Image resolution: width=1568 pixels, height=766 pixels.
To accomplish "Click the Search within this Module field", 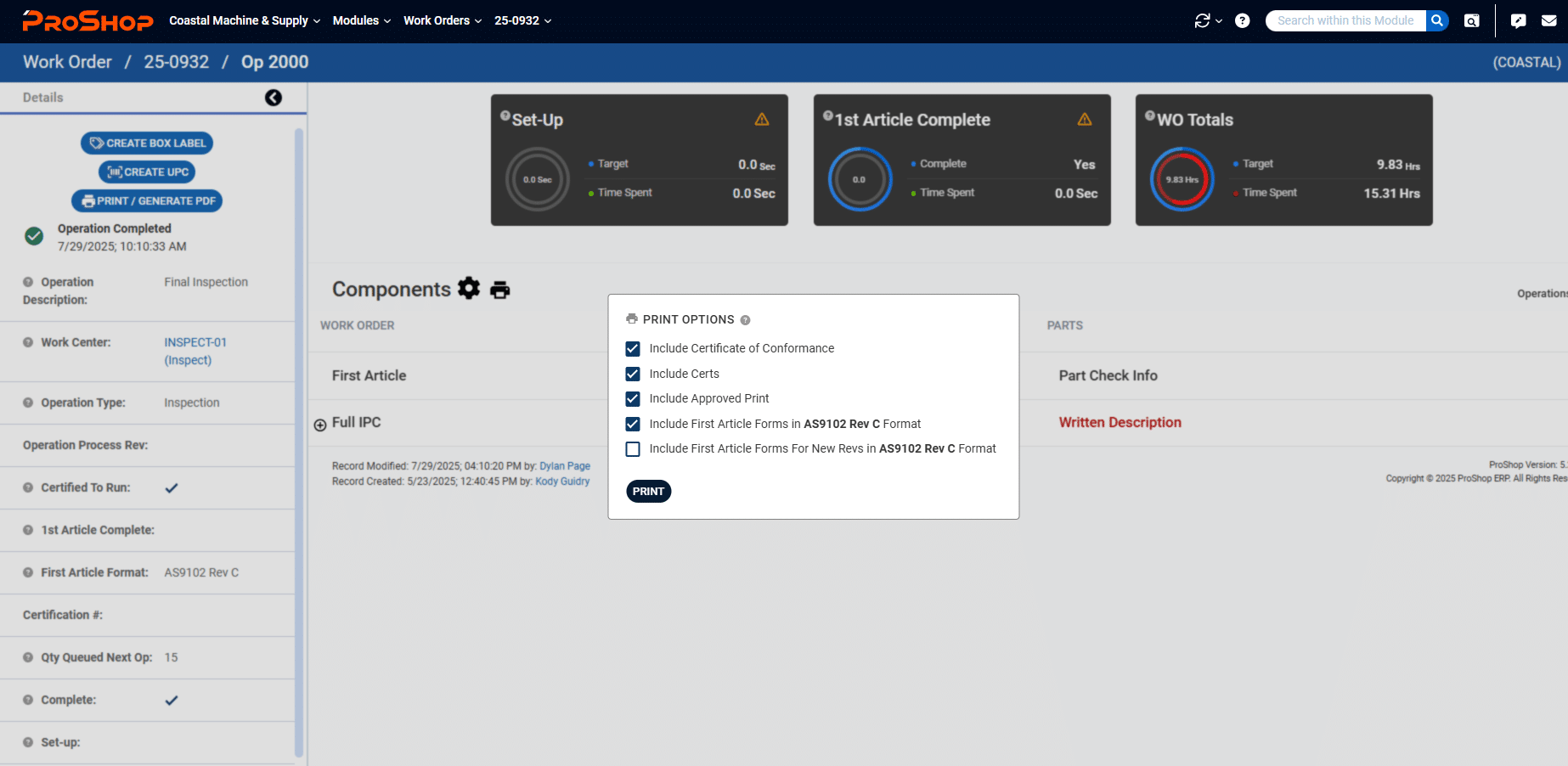I will 1345,20.
